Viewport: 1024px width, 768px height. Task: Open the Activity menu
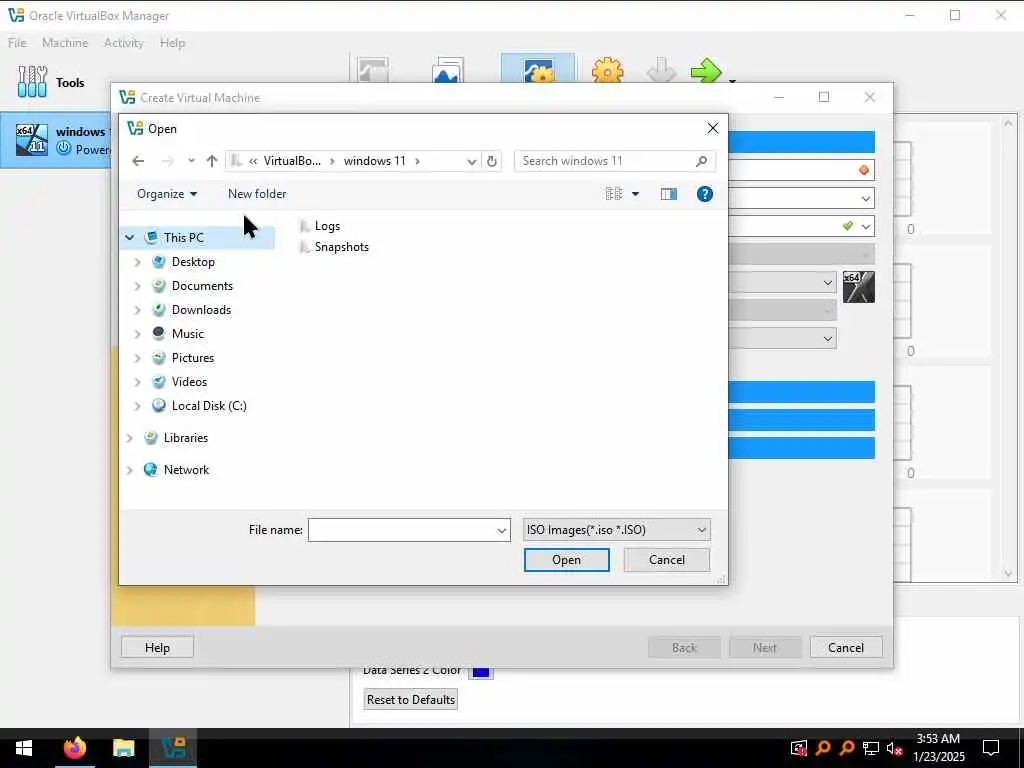coord(123,43)
